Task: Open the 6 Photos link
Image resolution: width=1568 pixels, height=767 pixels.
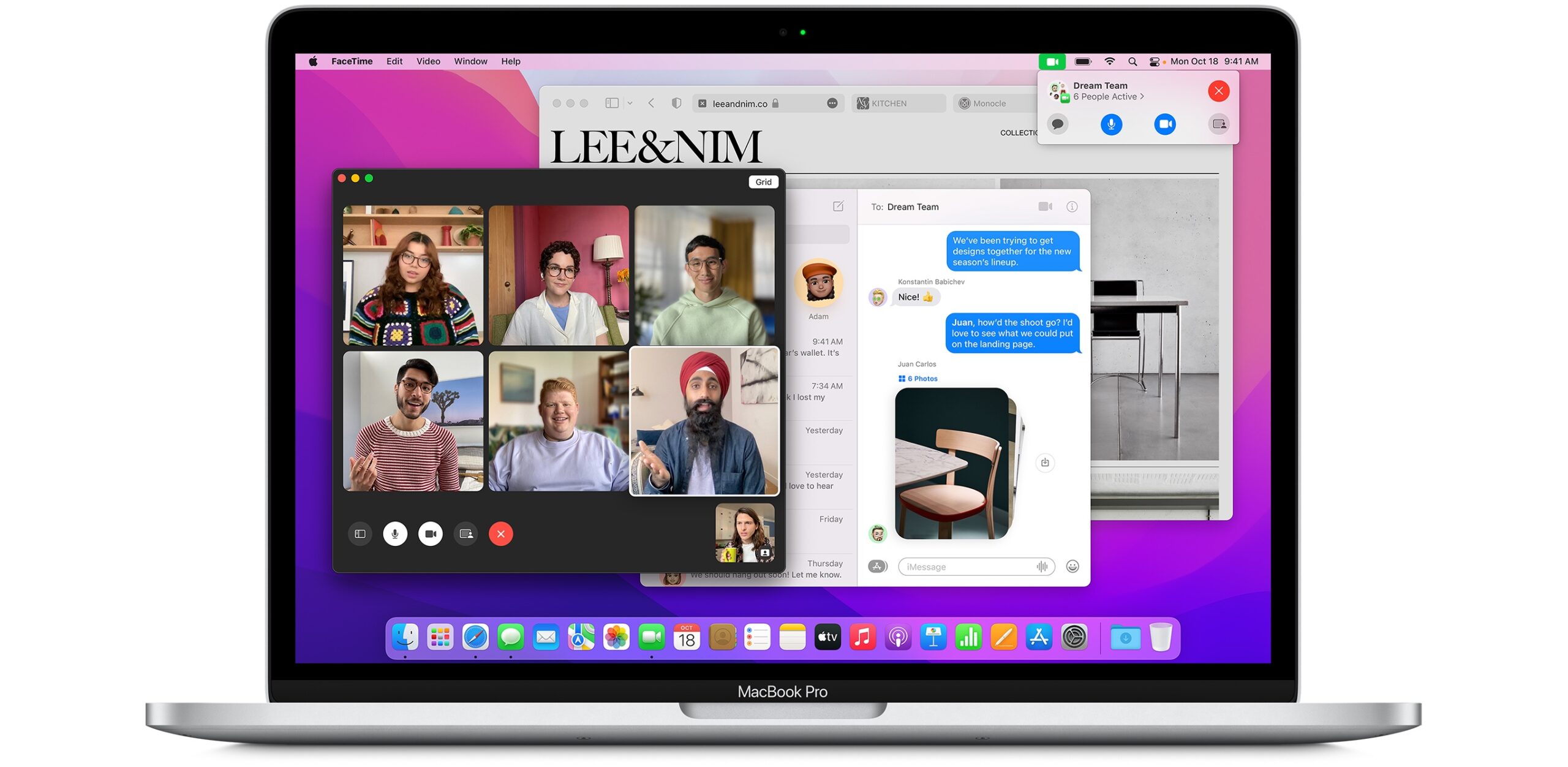Action: (918, 379)
